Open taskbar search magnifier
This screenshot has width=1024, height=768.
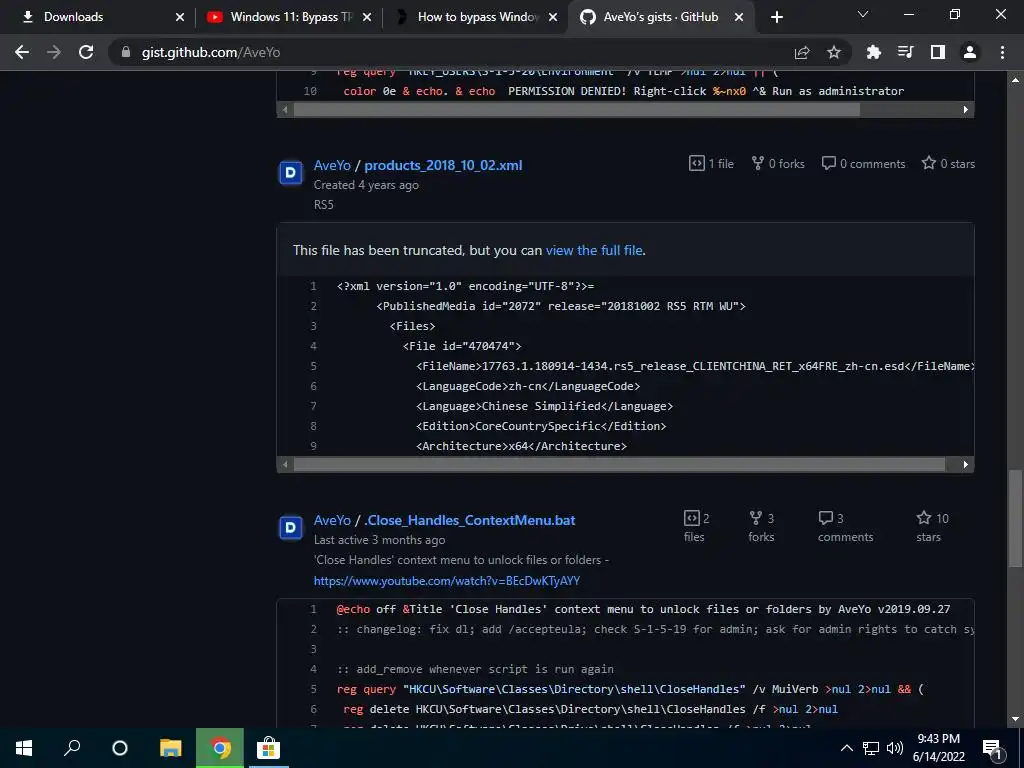point(72,748)
